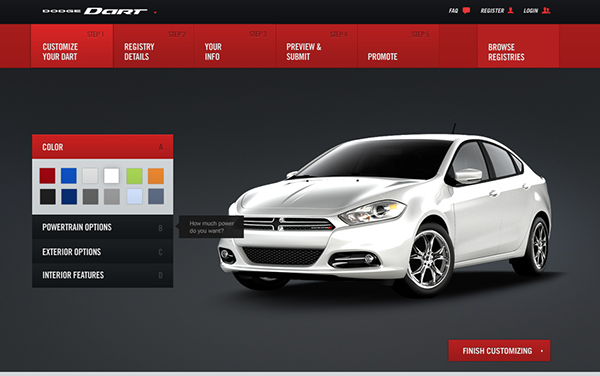This screenshot has height=376, width=600.
Task: Click the Register person icon
Action: 510,10
